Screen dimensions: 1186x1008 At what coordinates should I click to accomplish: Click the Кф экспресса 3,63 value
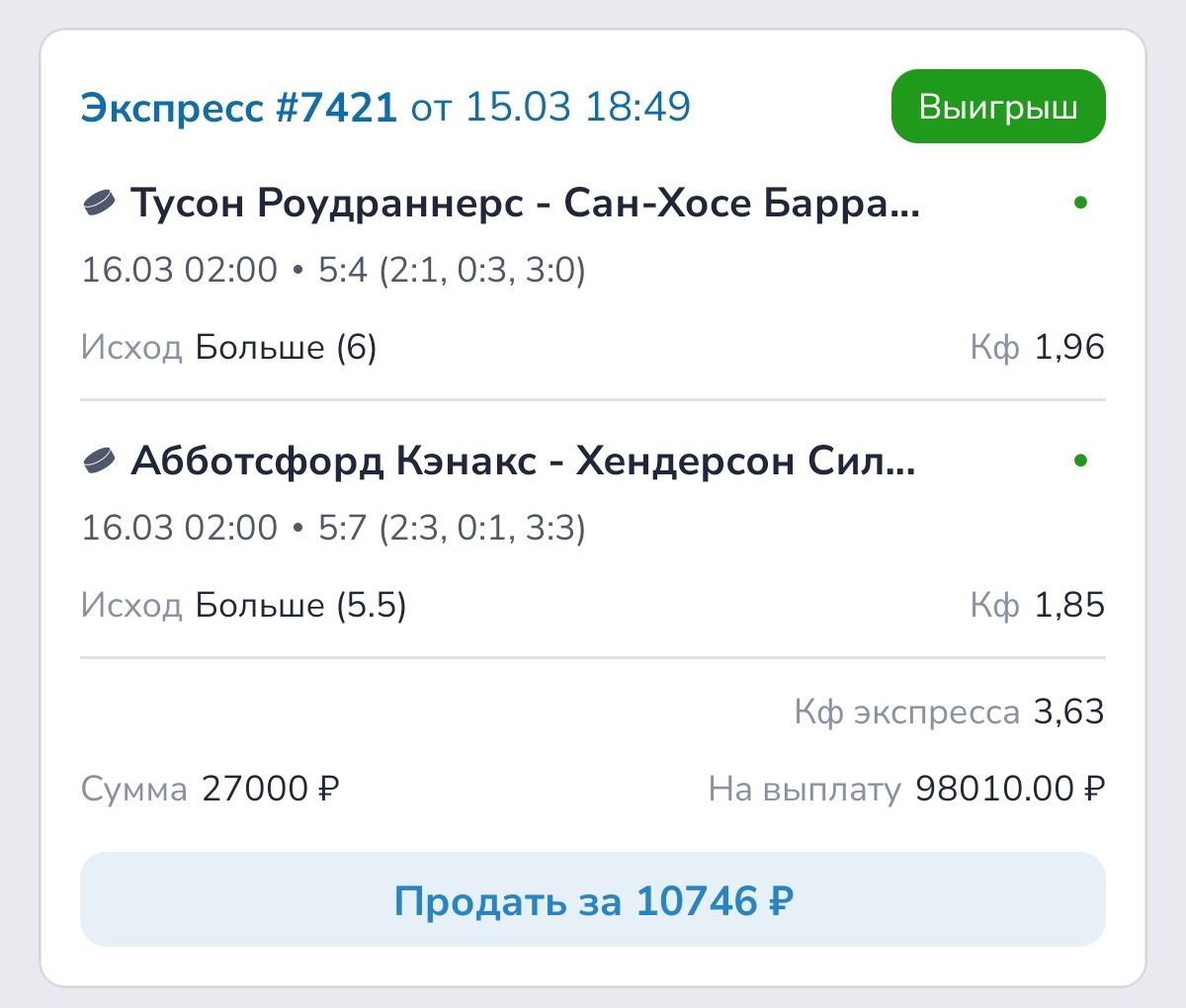point(1068,712)
